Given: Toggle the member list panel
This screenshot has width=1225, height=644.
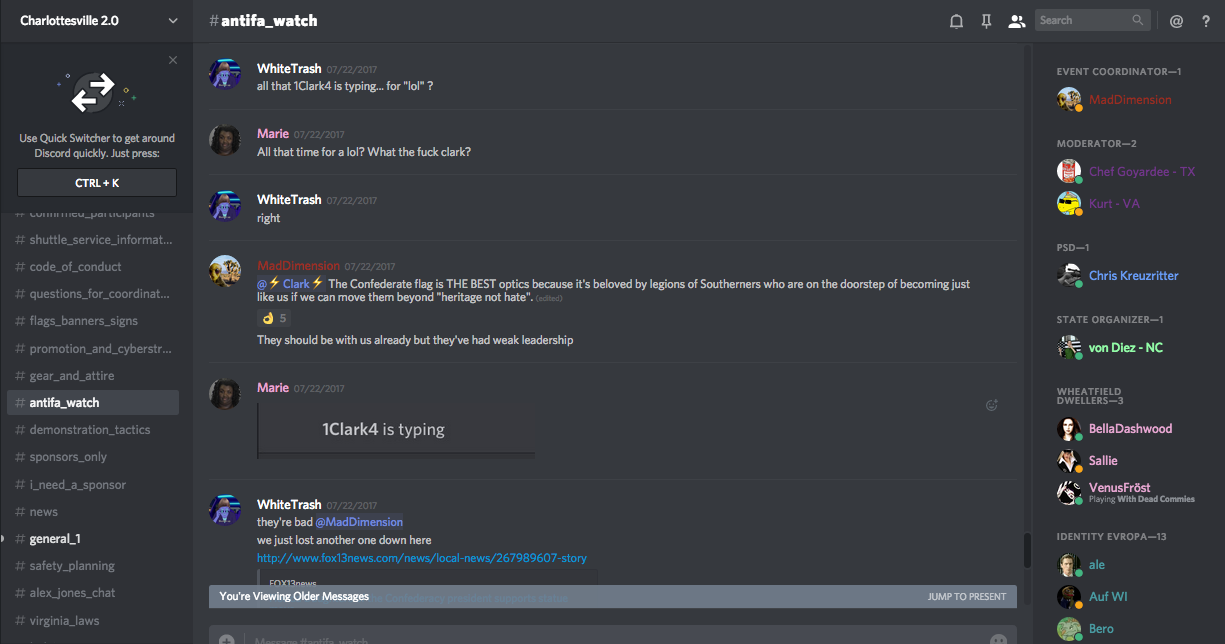Looking at the screenshot, I should [x=1016, y=21].
